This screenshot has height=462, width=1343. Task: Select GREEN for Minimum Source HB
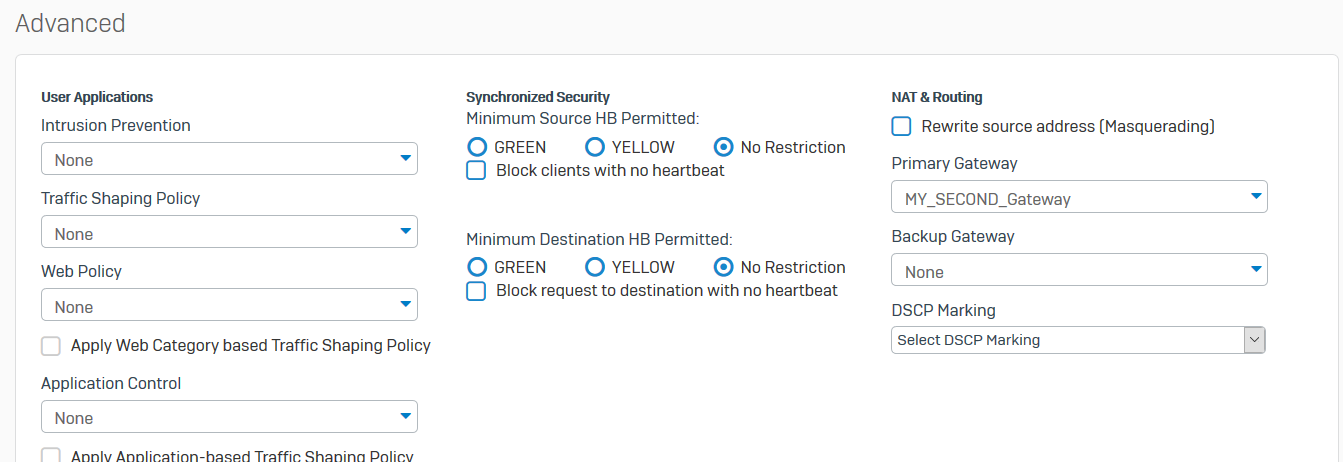(478, 147)
